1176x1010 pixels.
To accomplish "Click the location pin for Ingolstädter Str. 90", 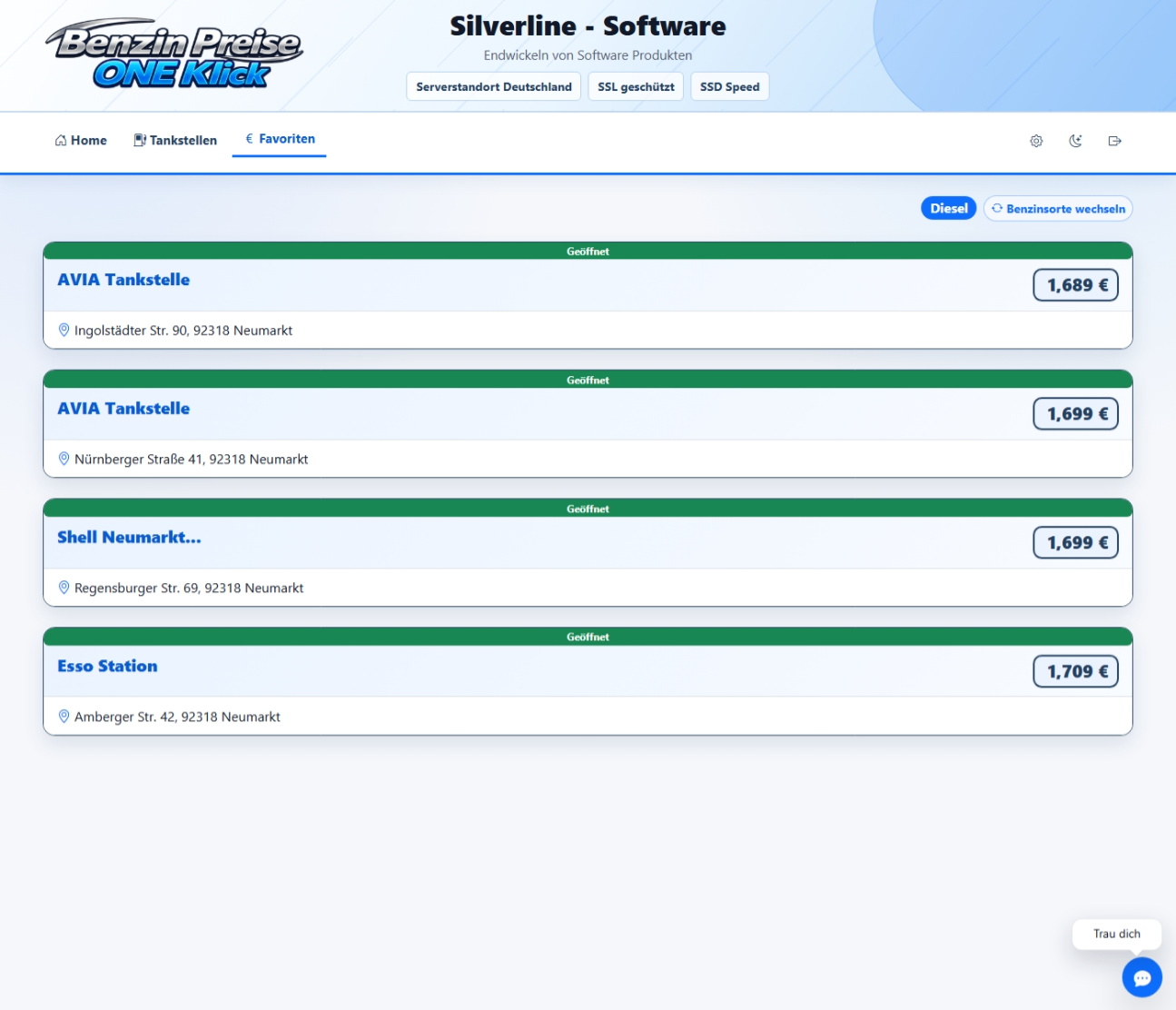I will pos(64,330).
